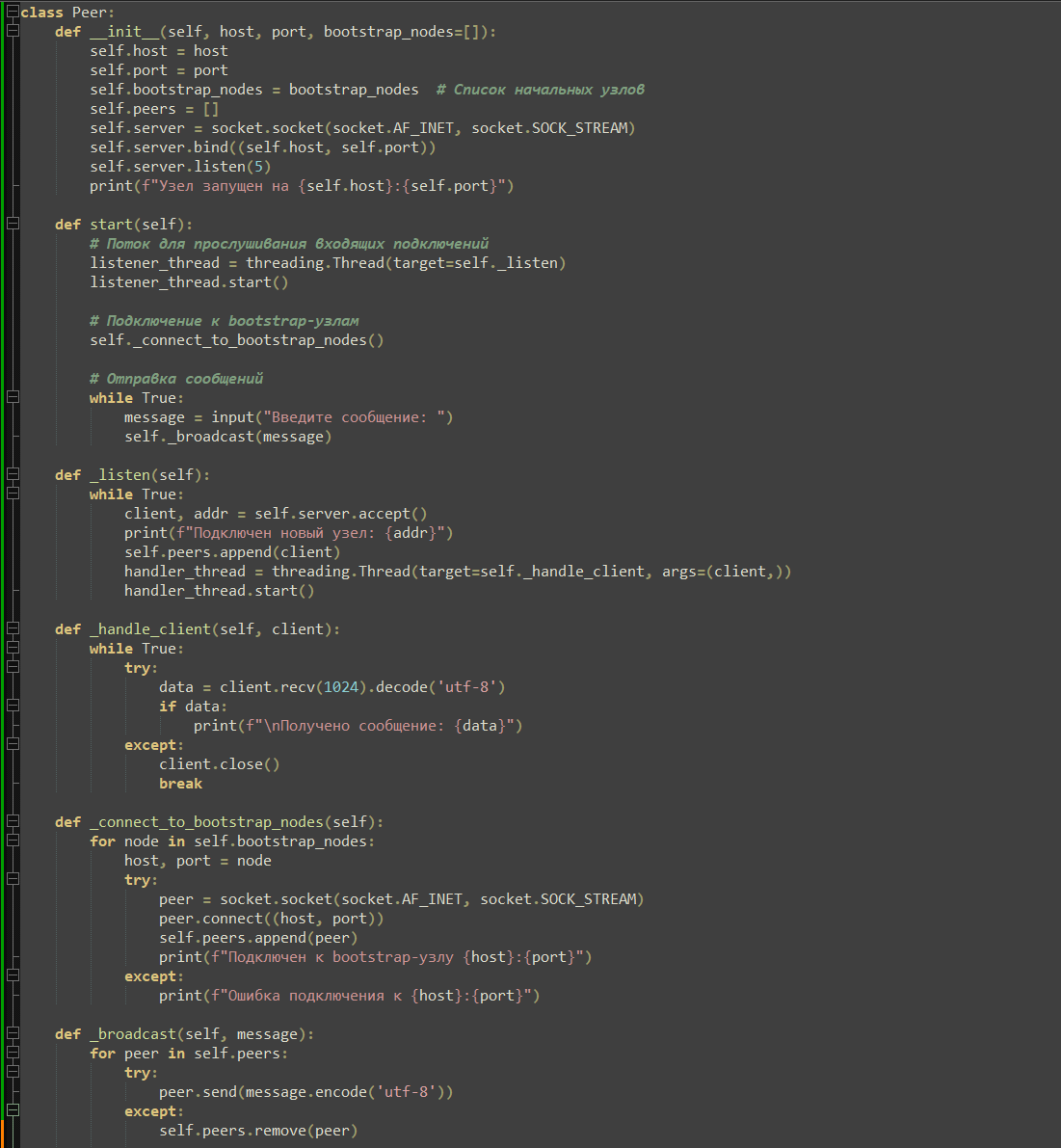The image size is (1061, 1148).
Task: Click the 'Подключение к bootstrap-узлам' comment
Action: point(224,321)
